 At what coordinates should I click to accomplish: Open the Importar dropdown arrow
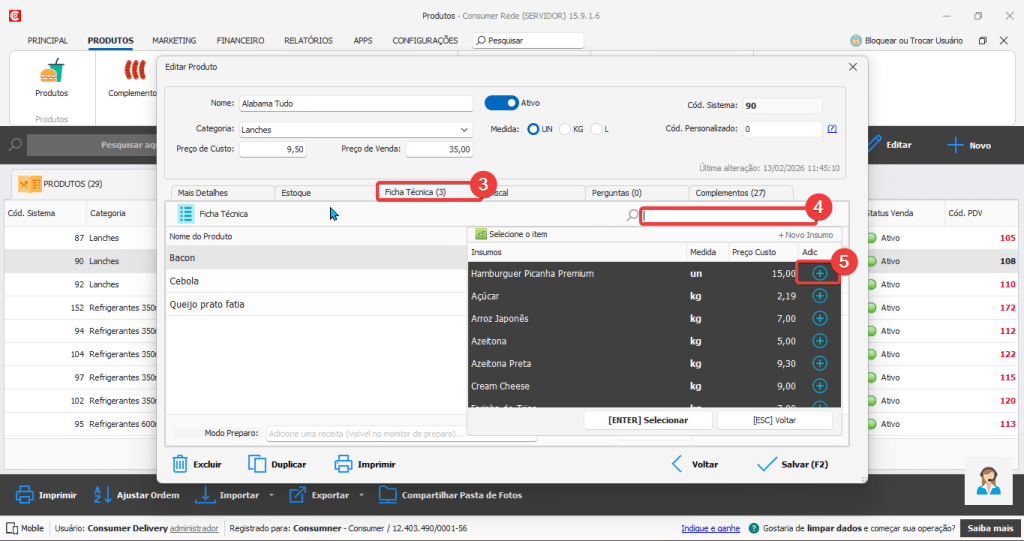click(x=271, y=495)
